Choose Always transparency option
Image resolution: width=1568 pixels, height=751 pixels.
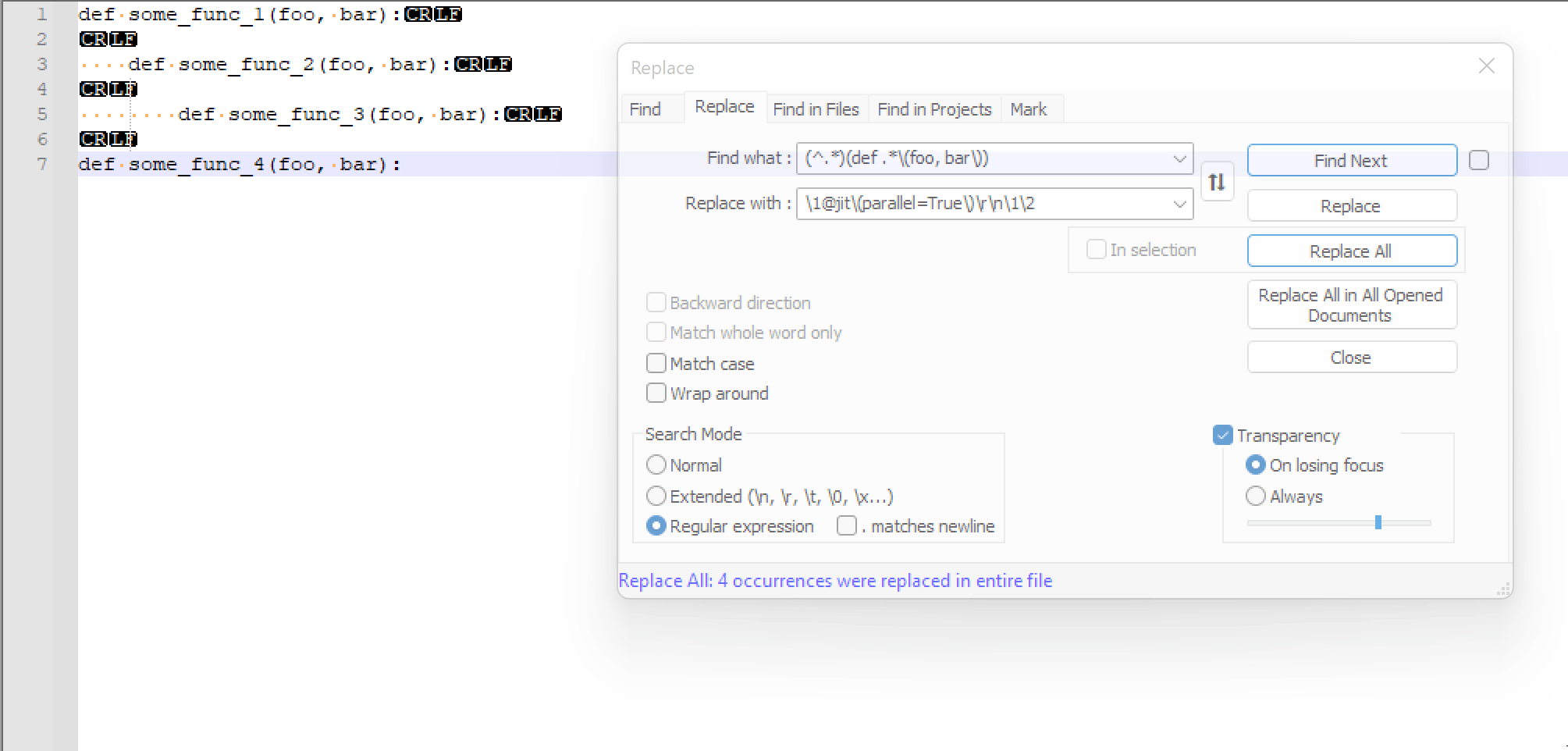click(x=1256, y=497)
